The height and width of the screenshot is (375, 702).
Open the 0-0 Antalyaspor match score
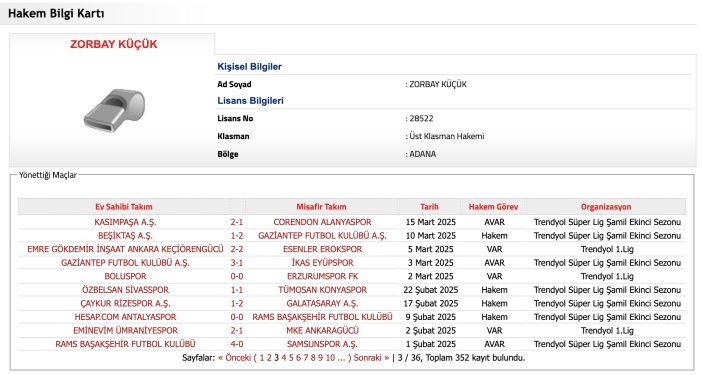[237, 317]
